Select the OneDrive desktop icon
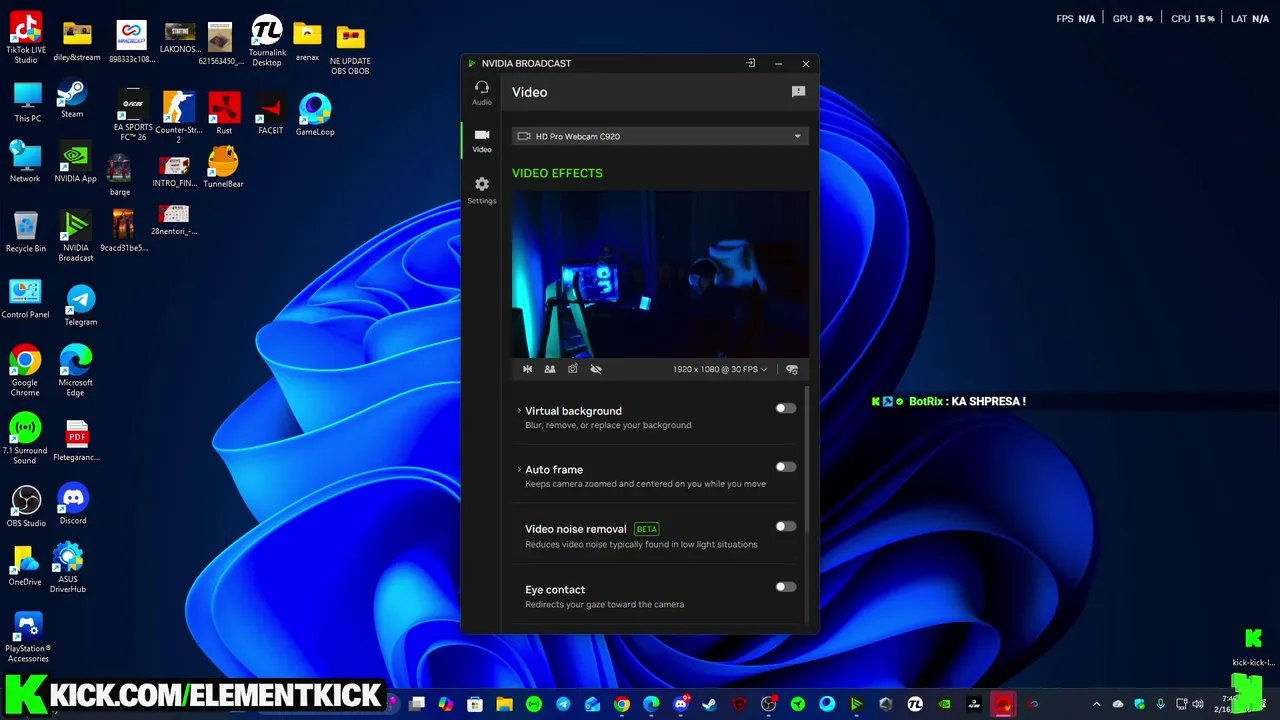The height and width of the screenshot is (720, 1280). 25,566
